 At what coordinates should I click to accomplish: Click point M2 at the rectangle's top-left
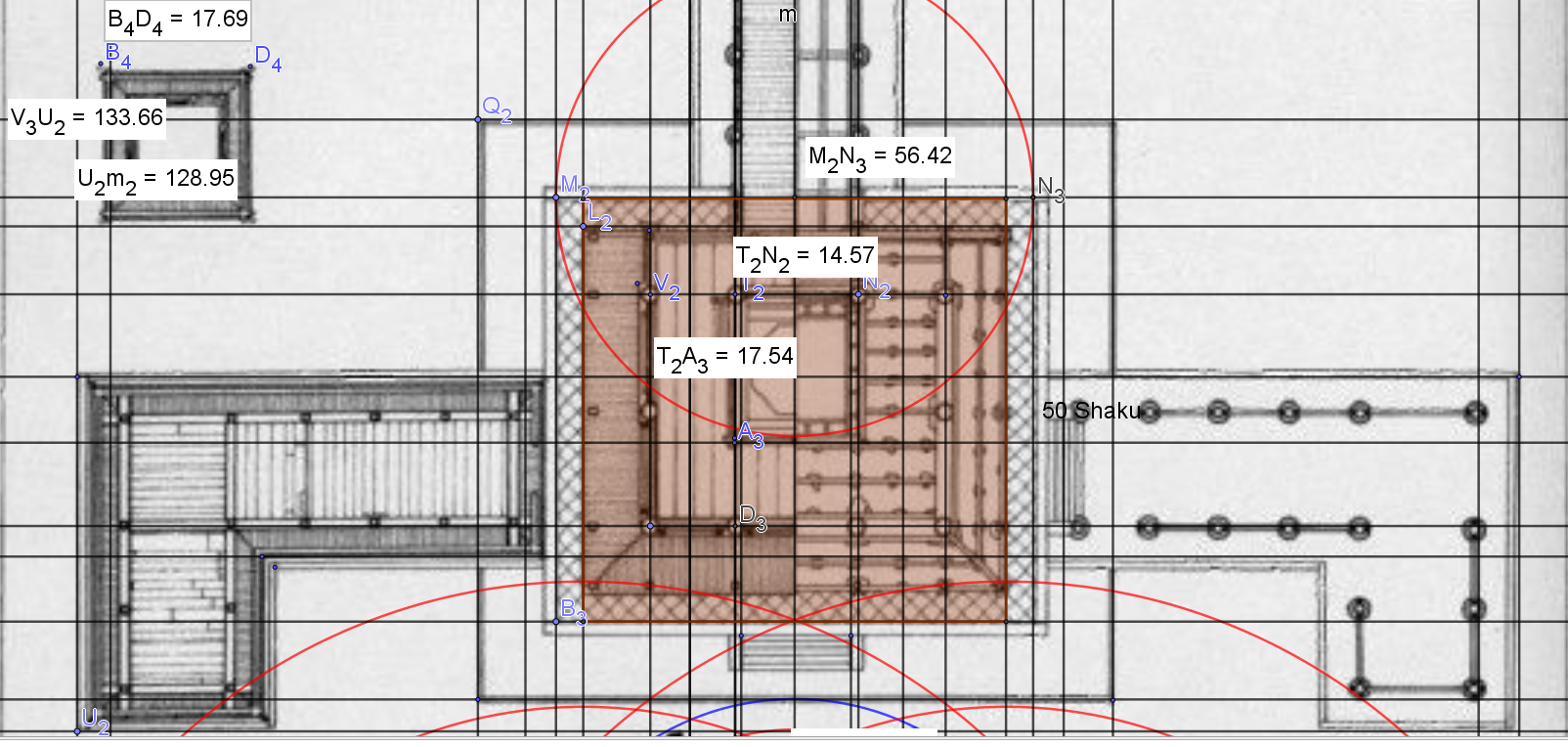556,198
